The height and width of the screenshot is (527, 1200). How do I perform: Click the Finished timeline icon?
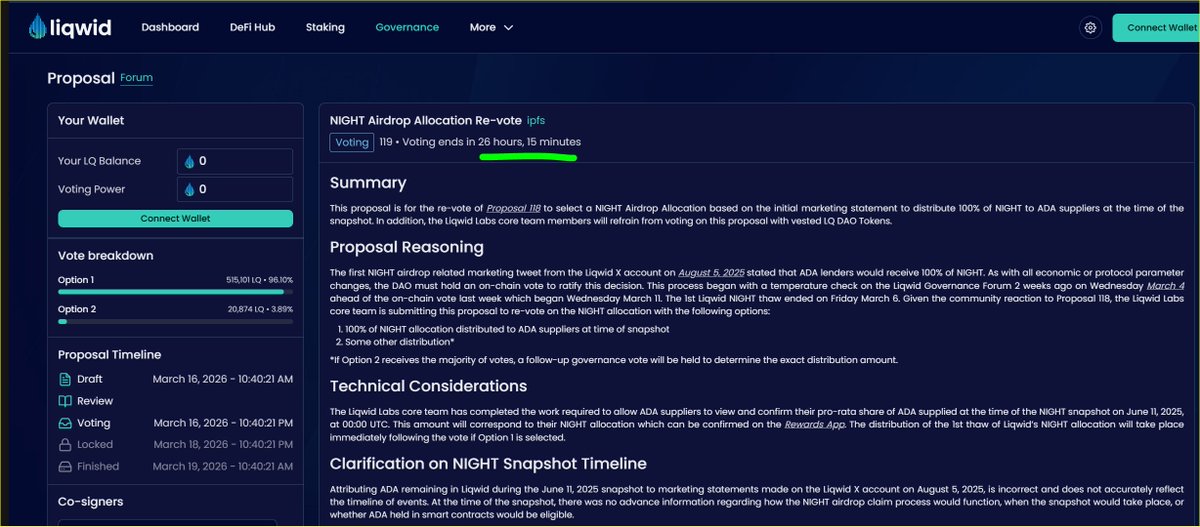(x=65, y=466)
